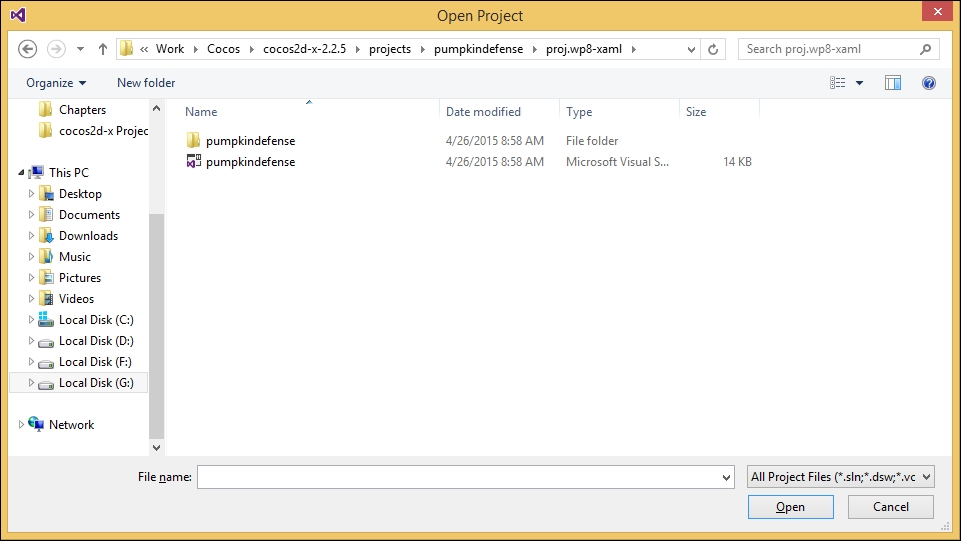Viewport: 961px width, 541px height.
Task: Click the Open button
Action: coord(791,507)
